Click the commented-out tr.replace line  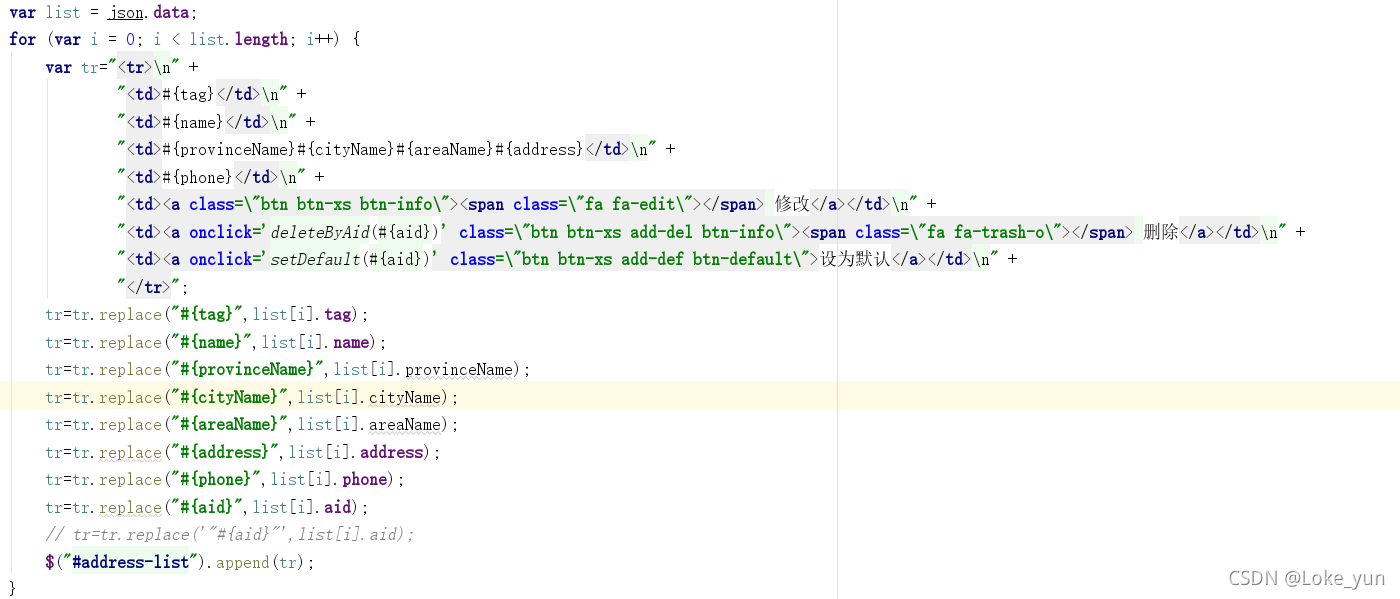230,534
